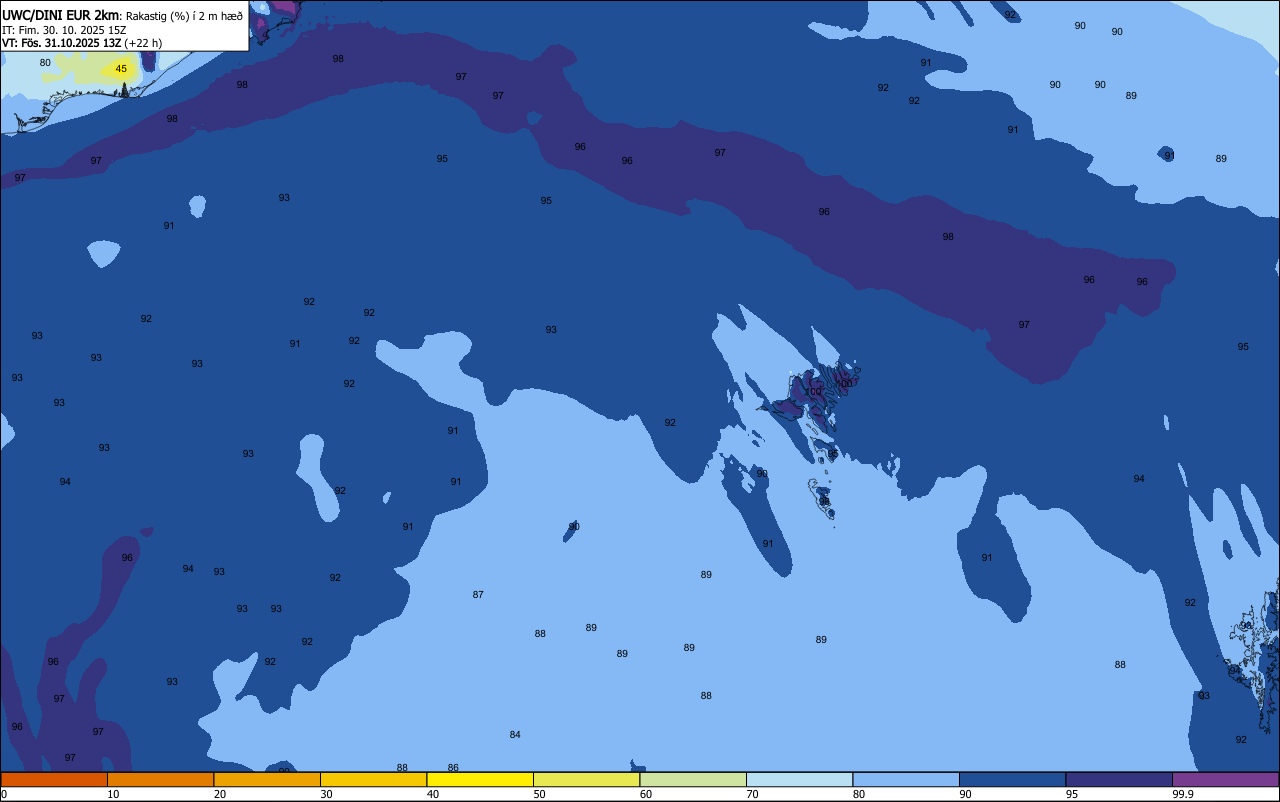Click the medium blue 90–95 legend swatch
The image size is (1280, 802).
tap(1012, 779)
